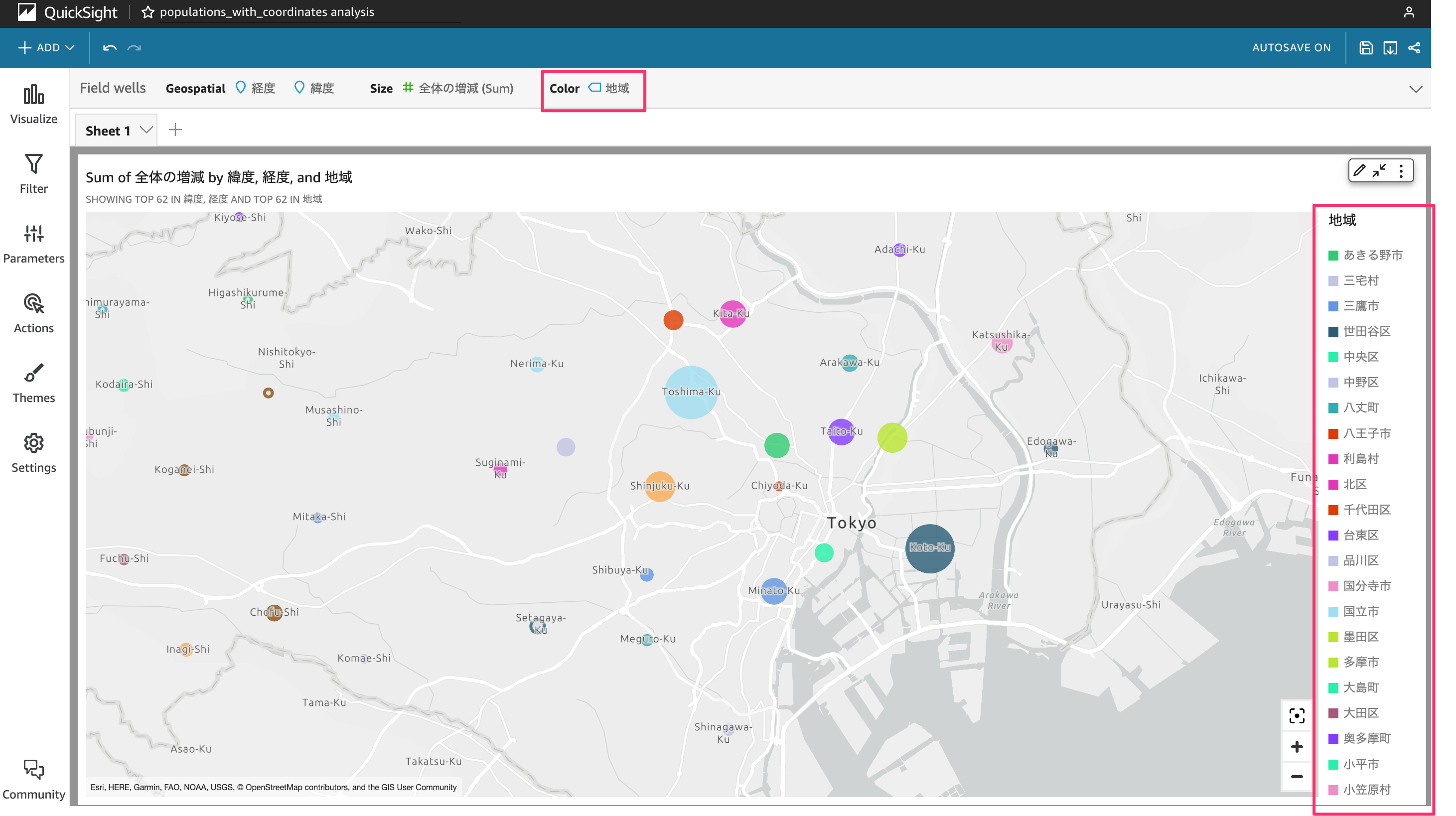This screenshot has width=1456, height=816.
Task: Open the Parameters panel
Action: pos(34,244)
